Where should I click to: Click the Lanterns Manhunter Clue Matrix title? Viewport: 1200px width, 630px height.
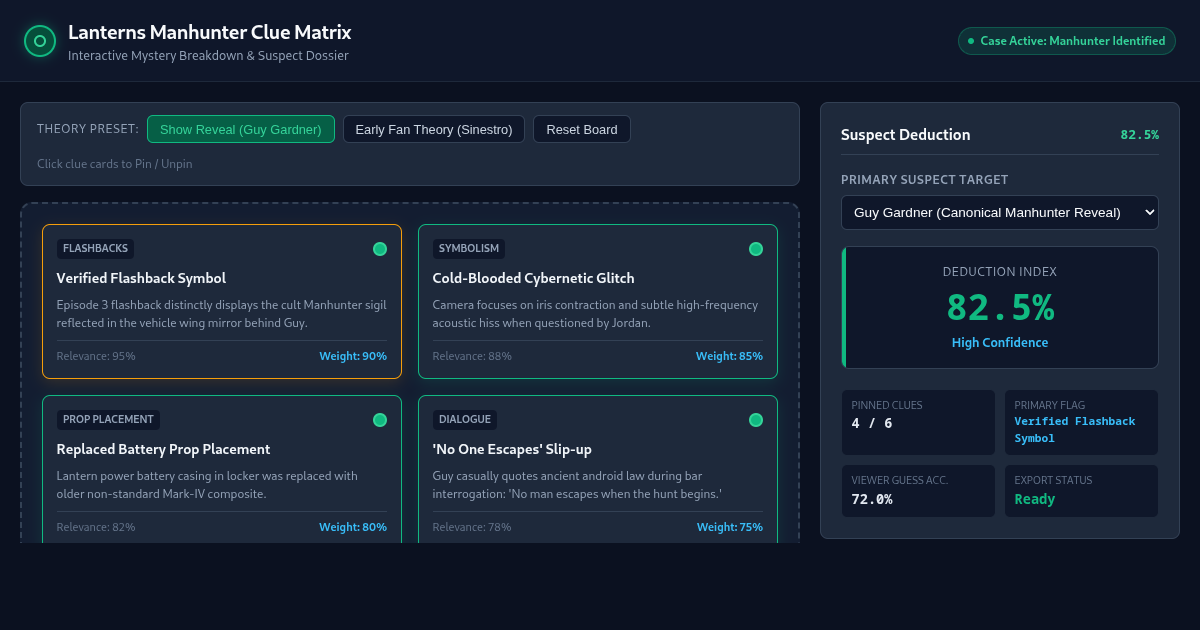pos(209,32)
